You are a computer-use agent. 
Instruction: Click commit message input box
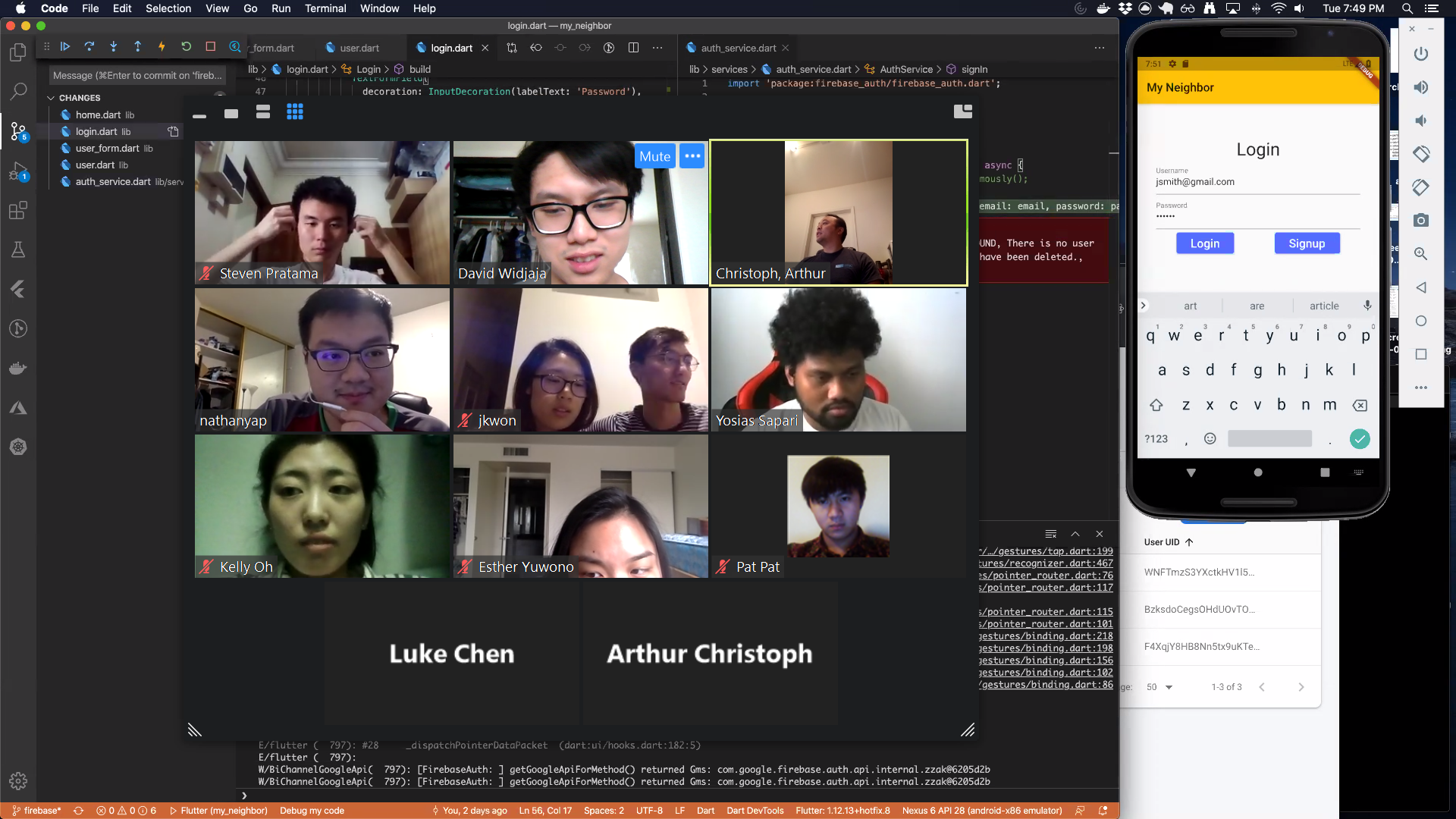[137, 76]
